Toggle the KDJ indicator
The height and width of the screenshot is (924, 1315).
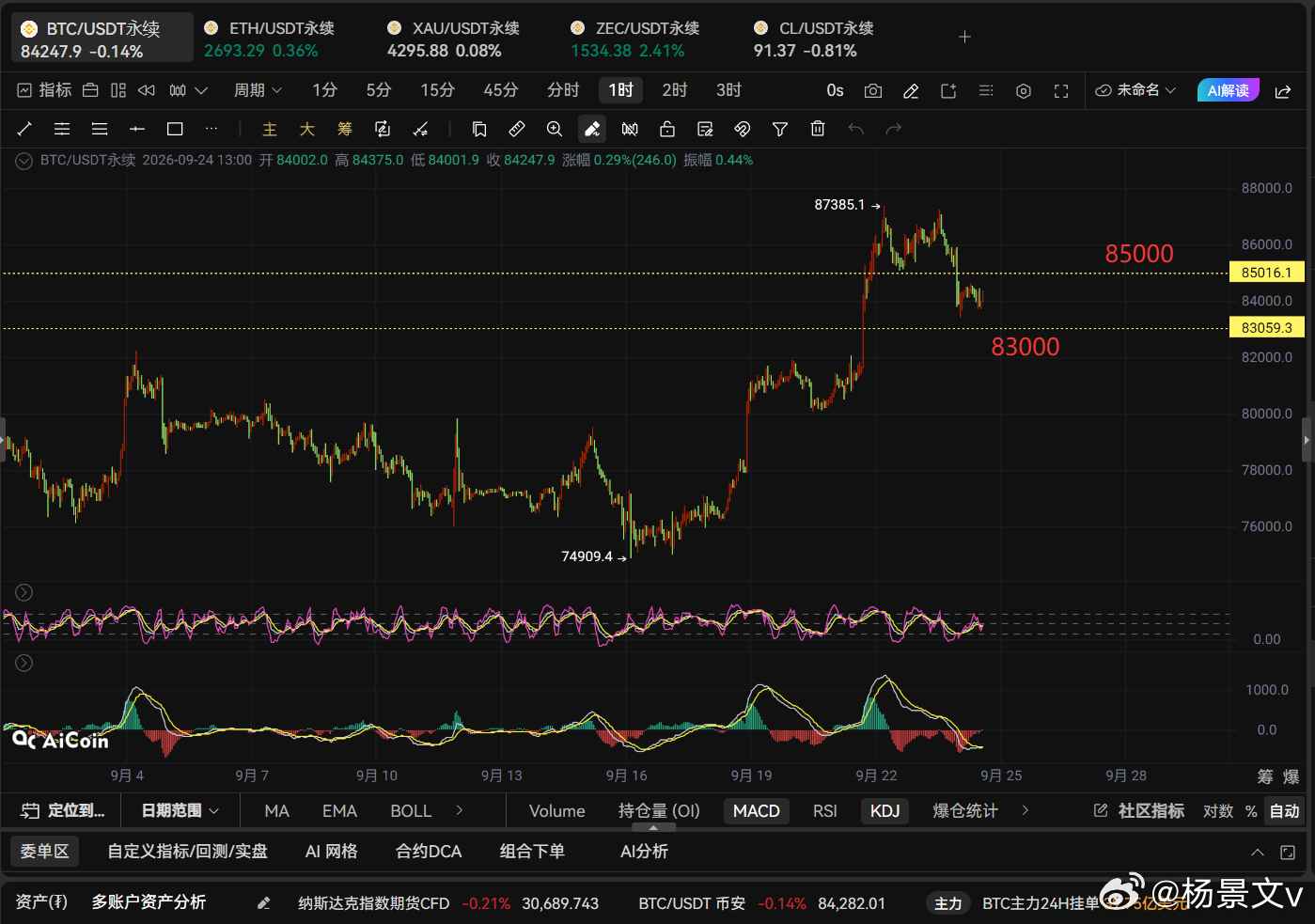pyautogui.click(x=885, y=810)
